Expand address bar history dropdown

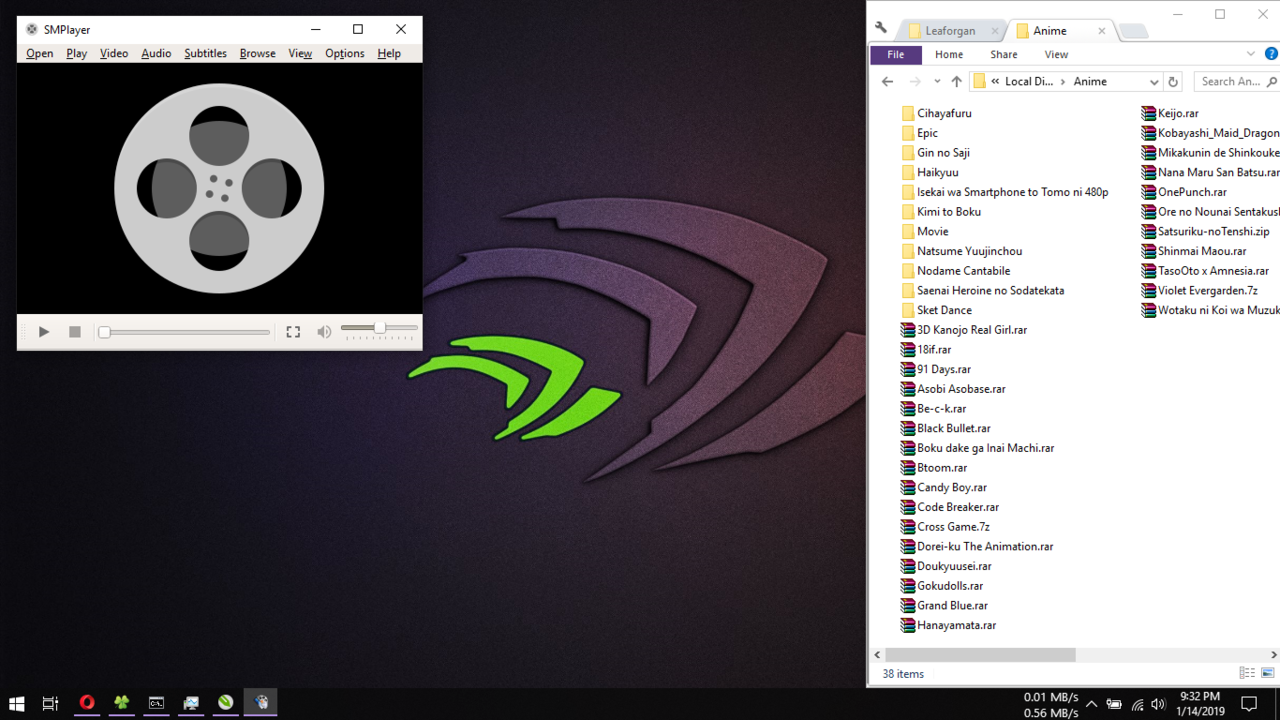pyautogui.click(x=1154, y=82)
